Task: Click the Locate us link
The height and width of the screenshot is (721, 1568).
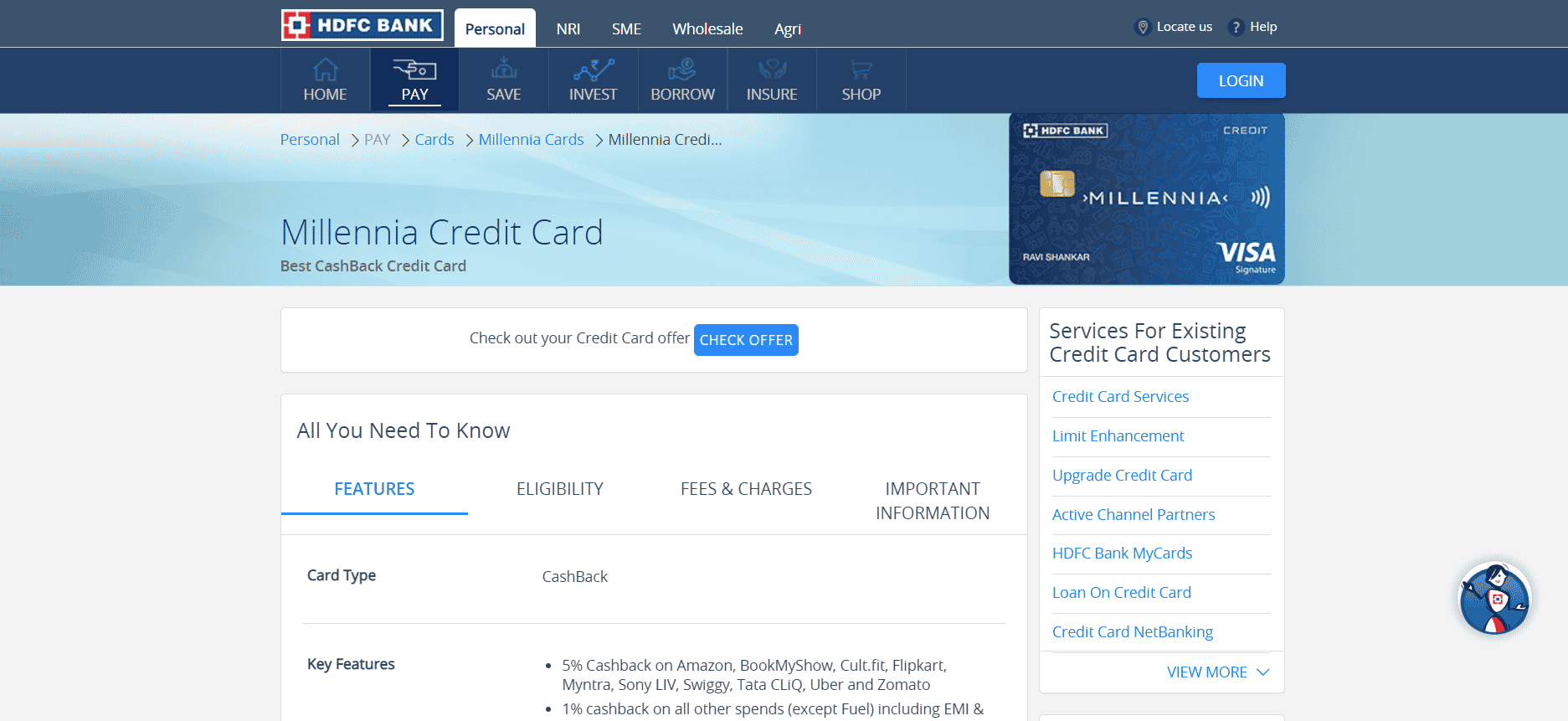Action: tap(1184, 27)
